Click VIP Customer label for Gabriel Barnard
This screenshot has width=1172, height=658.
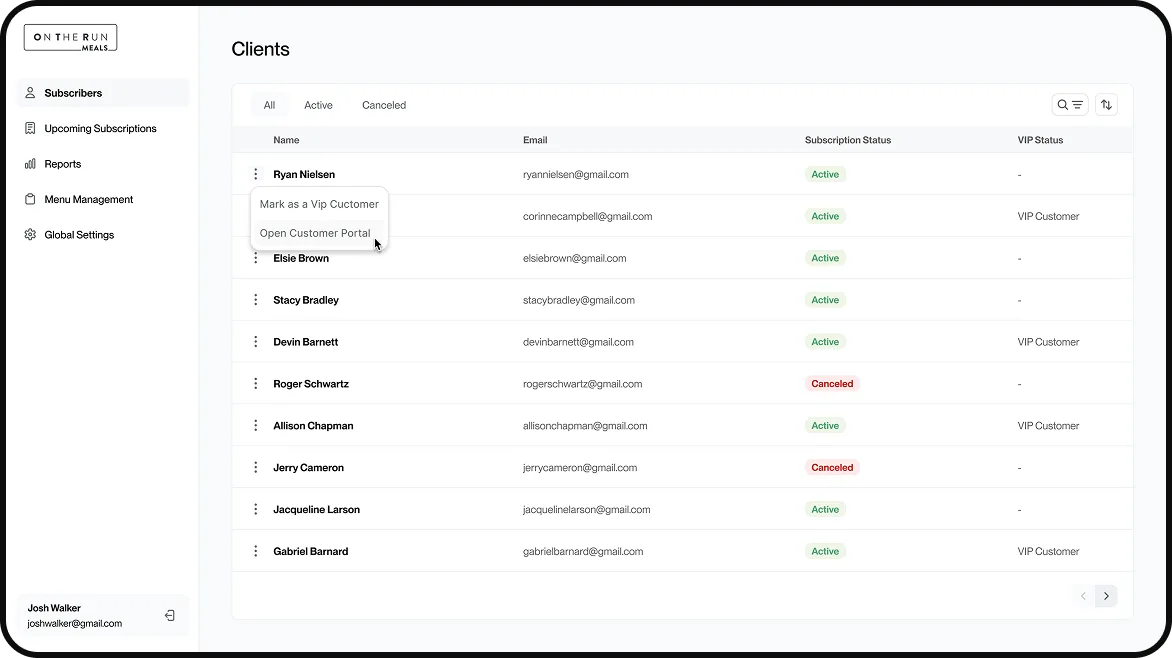point(1048,551)
